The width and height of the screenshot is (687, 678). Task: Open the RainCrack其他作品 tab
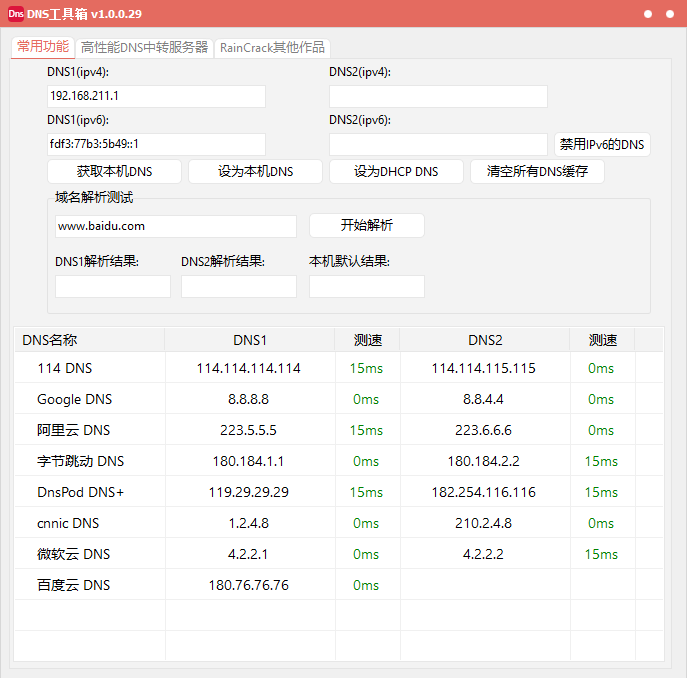tap(272, 47)
